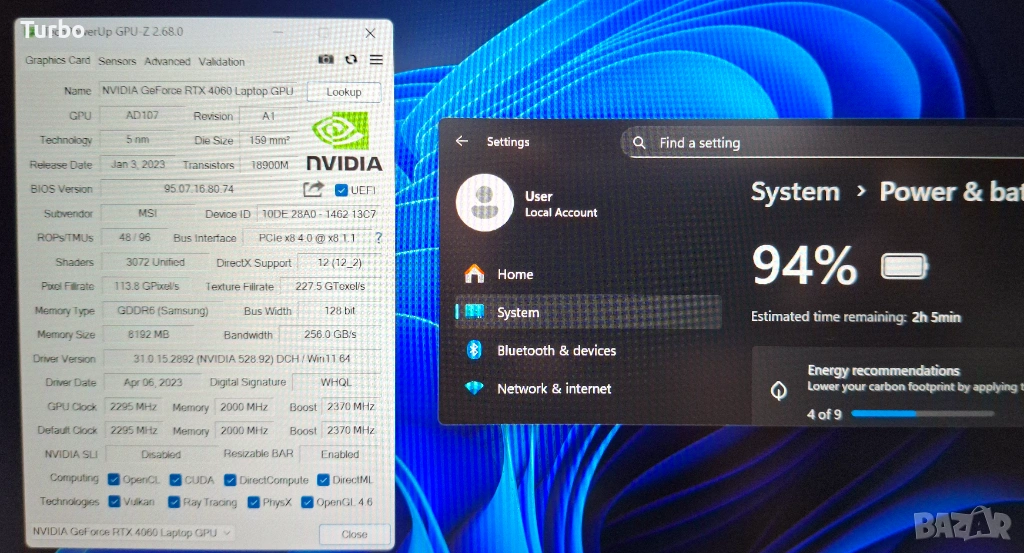Click the GPU-Z screenshot camera icon
The width and height of the screenshot is (1024, 553).
326,60
